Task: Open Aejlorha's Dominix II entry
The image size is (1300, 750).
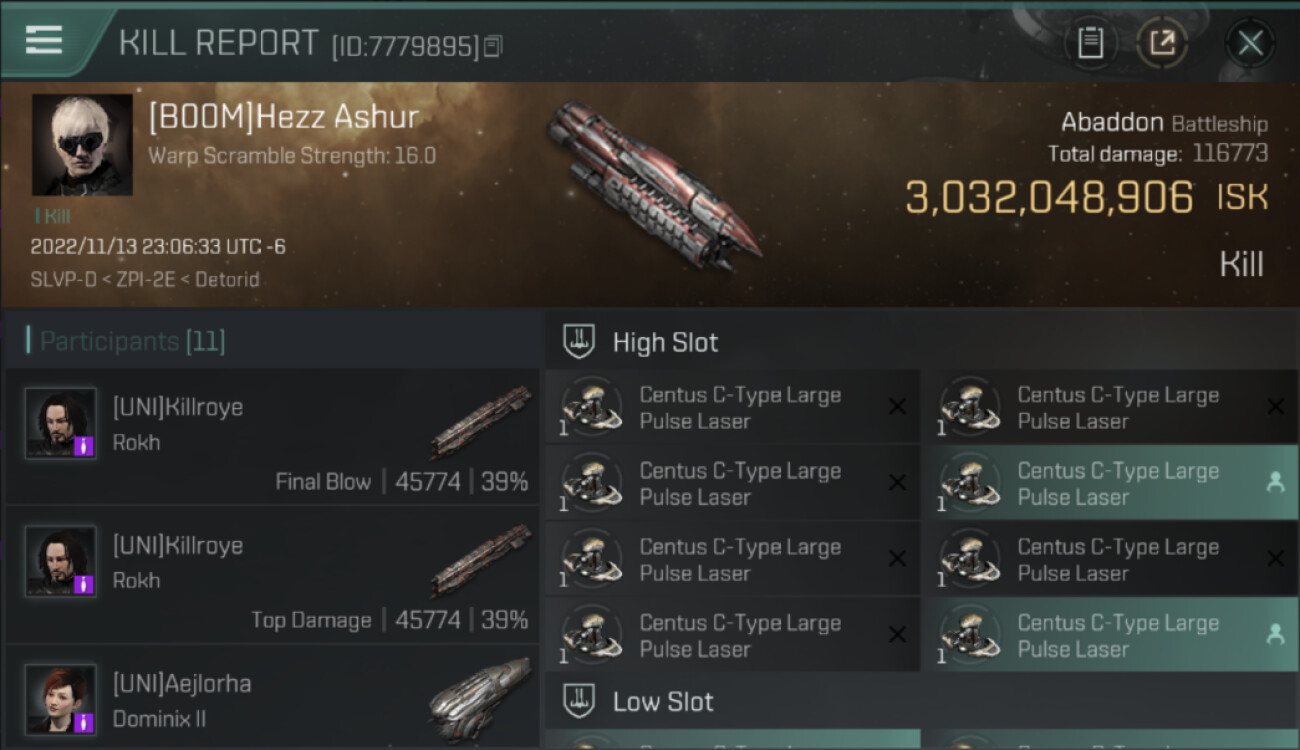Action: [272, 700]
